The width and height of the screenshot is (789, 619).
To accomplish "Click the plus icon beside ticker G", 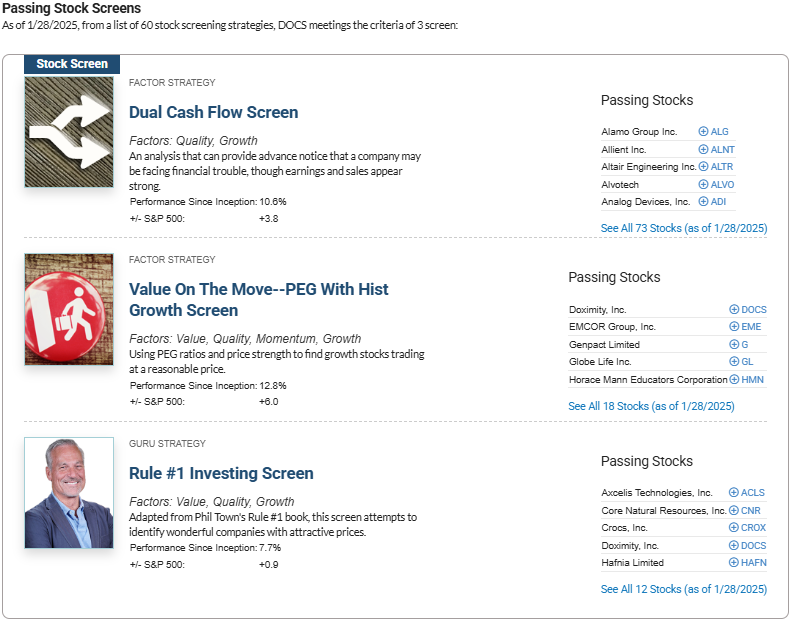I will pyautogui.click(x=734, y=345).
